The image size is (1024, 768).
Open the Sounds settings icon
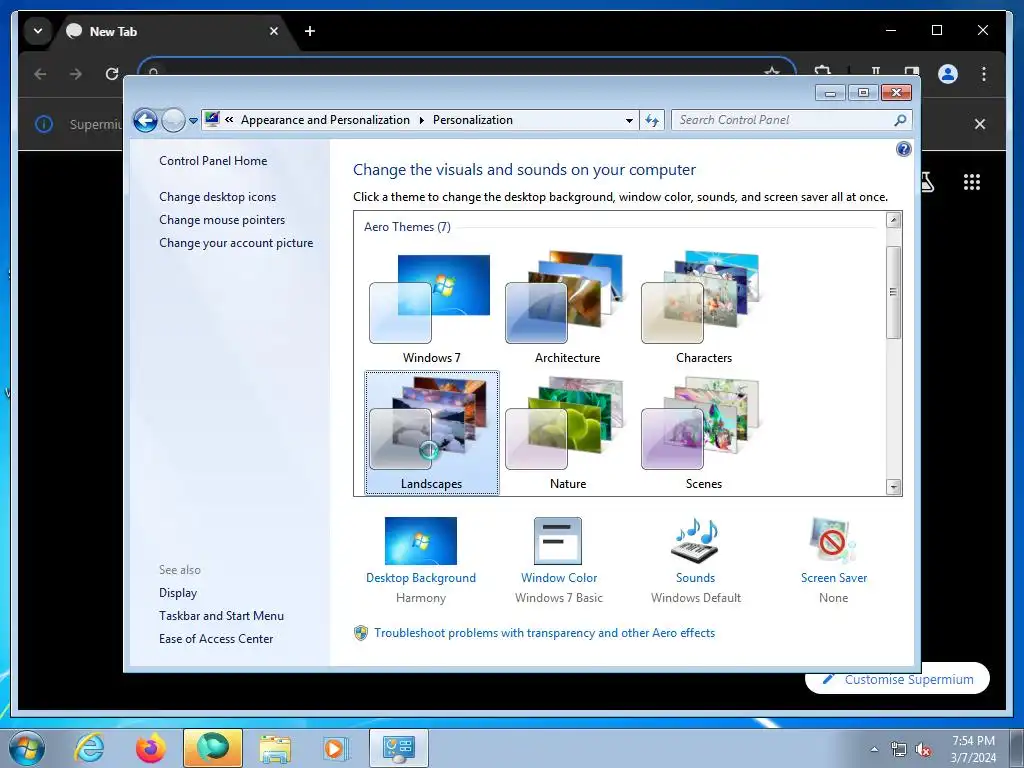click(x=695, y=541)
